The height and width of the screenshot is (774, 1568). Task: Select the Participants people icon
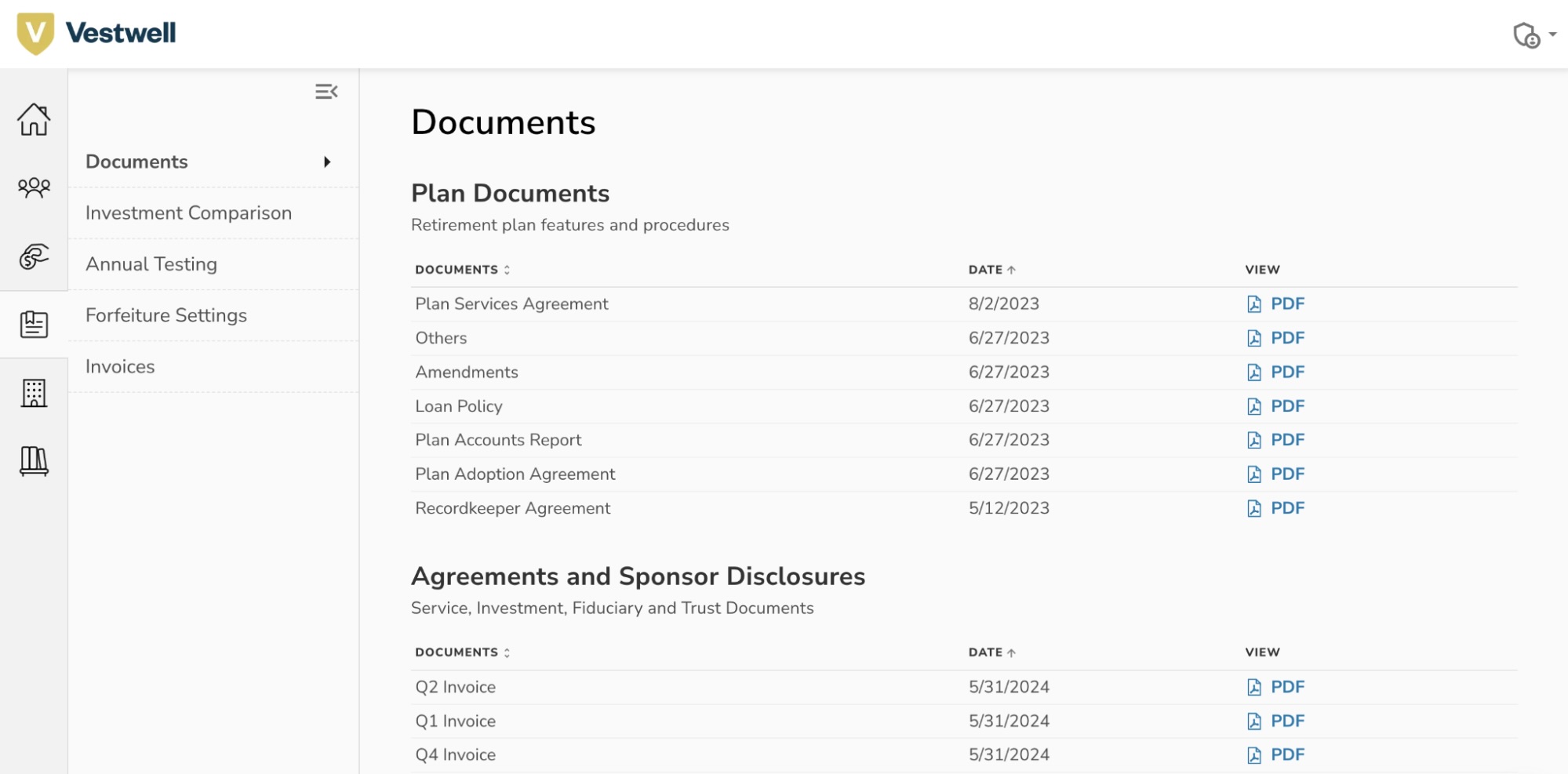coord(33,187)
